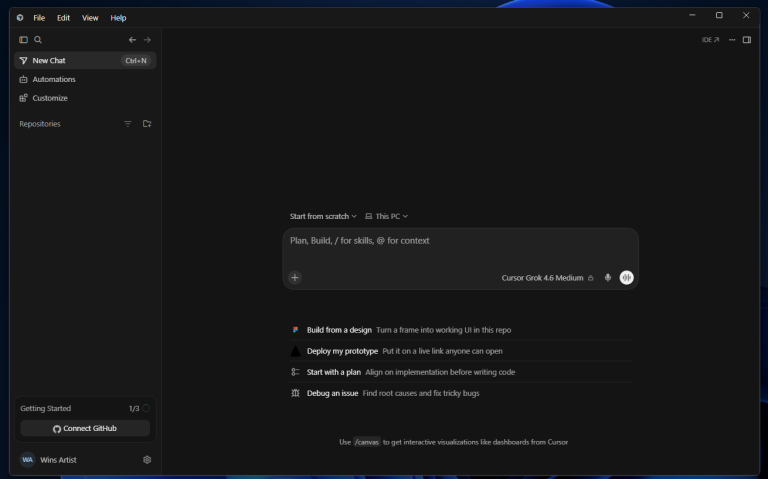Select Debug an issue suggestion
768x479 pixels.
460,393
